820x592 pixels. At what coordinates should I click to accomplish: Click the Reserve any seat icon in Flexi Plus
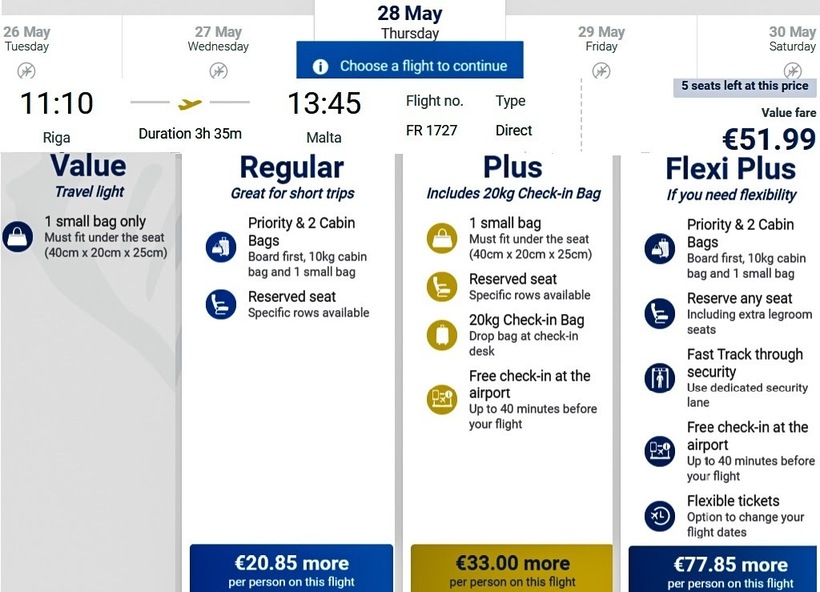coord(660,312)
